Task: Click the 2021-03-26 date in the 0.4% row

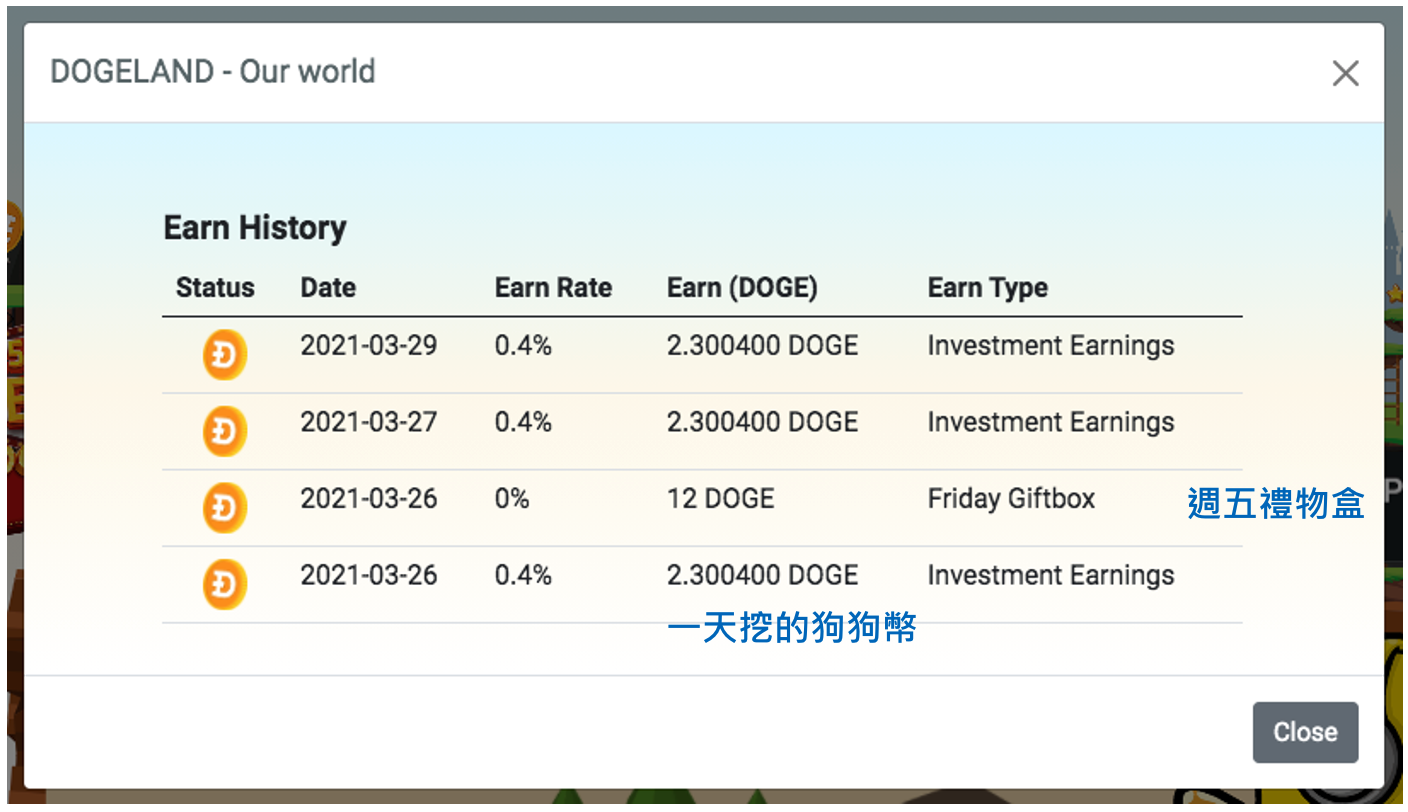Action: pos(369,575)
